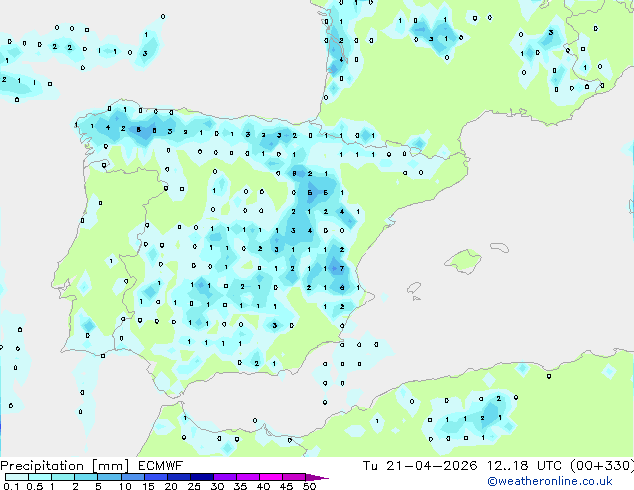The image size is (634, 490).
Task: Click the ECMWF model label
Action: click(x=161, y=466)
